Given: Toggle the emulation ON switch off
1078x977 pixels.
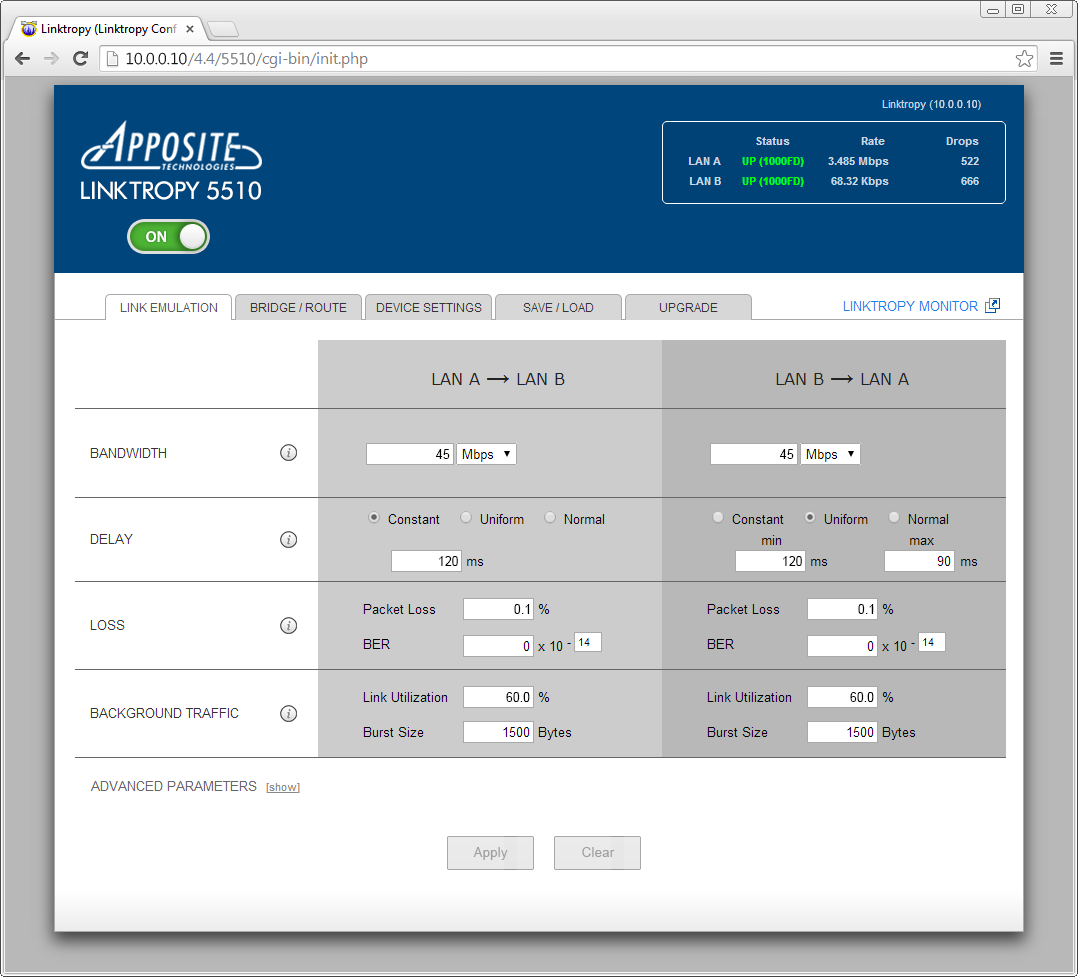Looking at the screenshot, I should point(168,237).
